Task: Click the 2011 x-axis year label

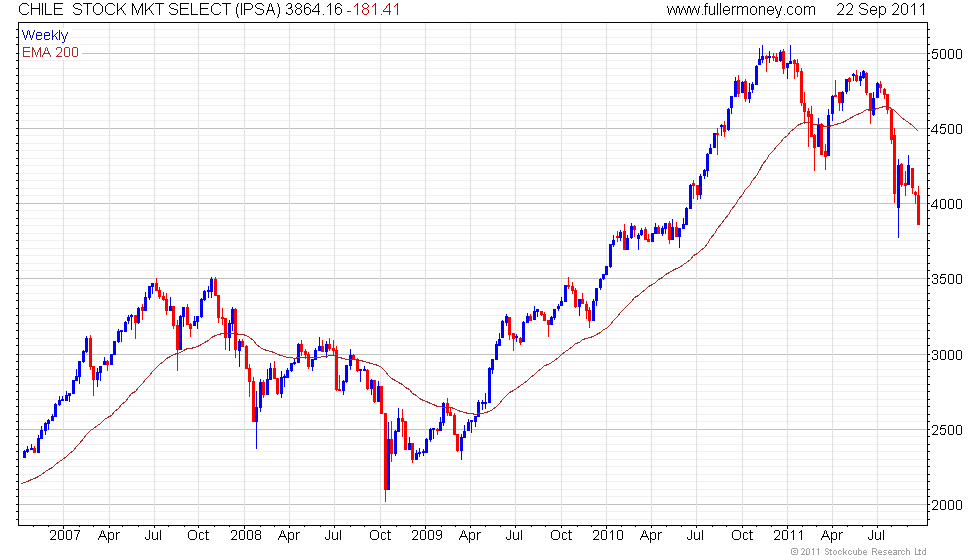Action: click(x=788, y=536)
